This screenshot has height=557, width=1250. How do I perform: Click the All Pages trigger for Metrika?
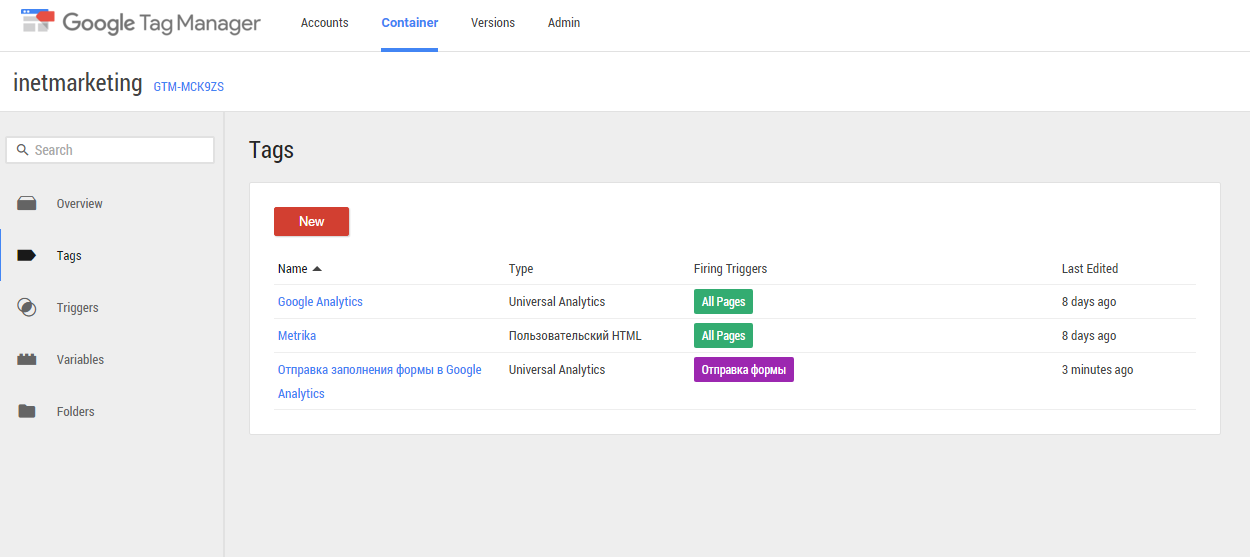723,336
